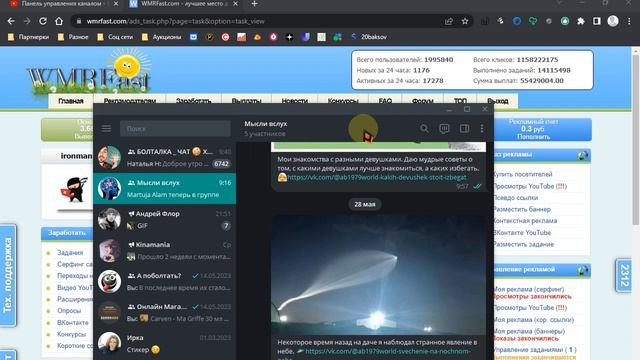
Task: Click Разместить задание link
Action: click(523, 244)
